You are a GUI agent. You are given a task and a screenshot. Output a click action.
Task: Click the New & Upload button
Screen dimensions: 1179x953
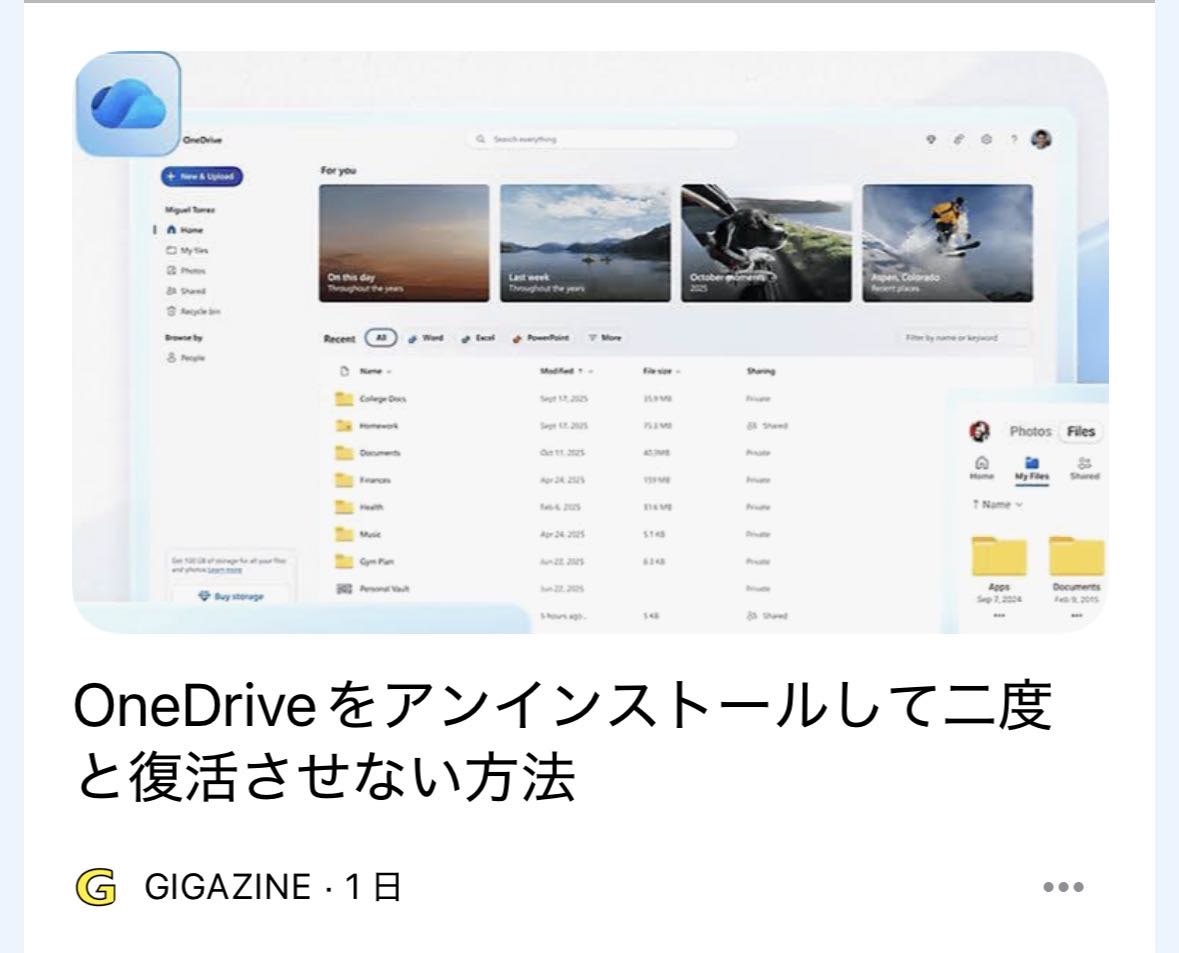click(x=201, y=176)
